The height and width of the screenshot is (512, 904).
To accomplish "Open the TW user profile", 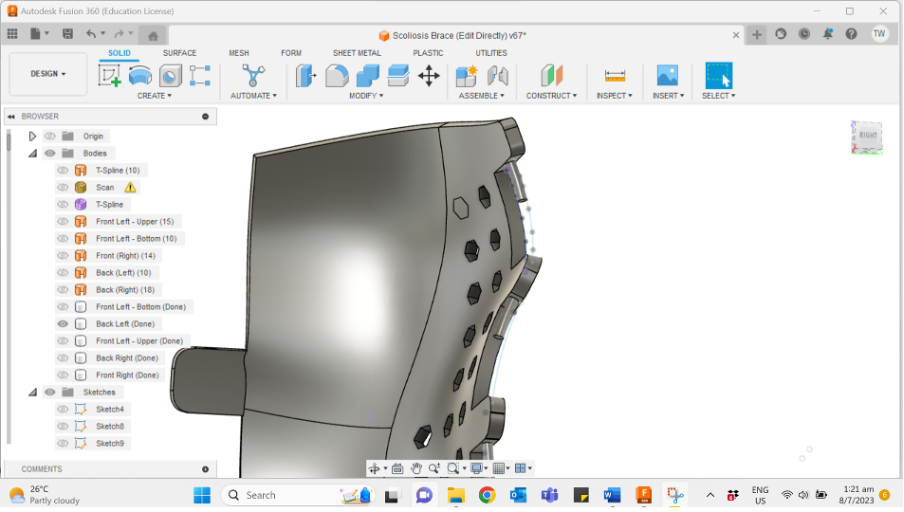I will pyautogui.click(x=879, y=34).
